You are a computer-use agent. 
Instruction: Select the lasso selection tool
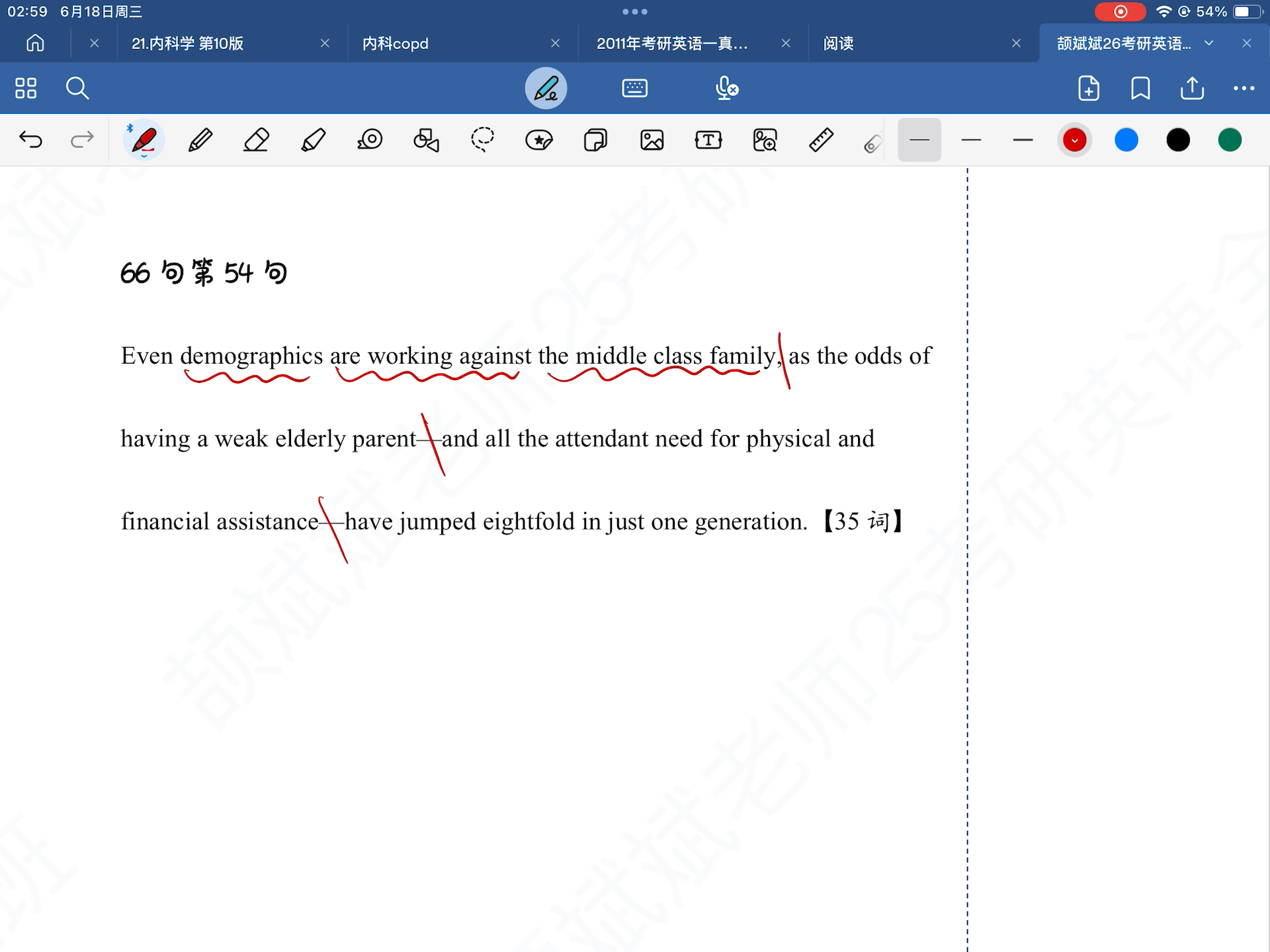pos(483,140)
